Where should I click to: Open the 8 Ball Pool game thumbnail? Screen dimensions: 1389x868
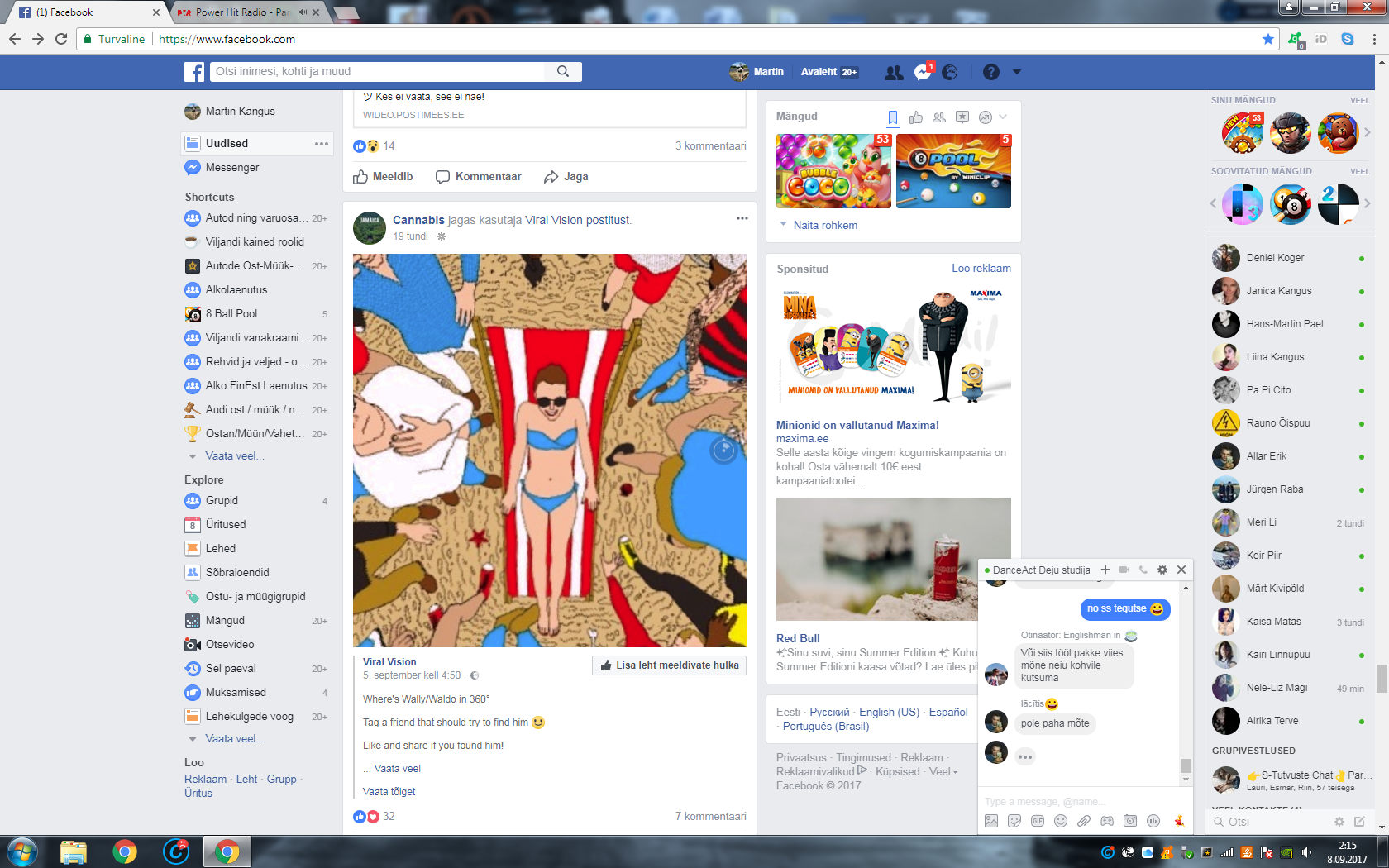pyautogui.click(x=953, y=171)
